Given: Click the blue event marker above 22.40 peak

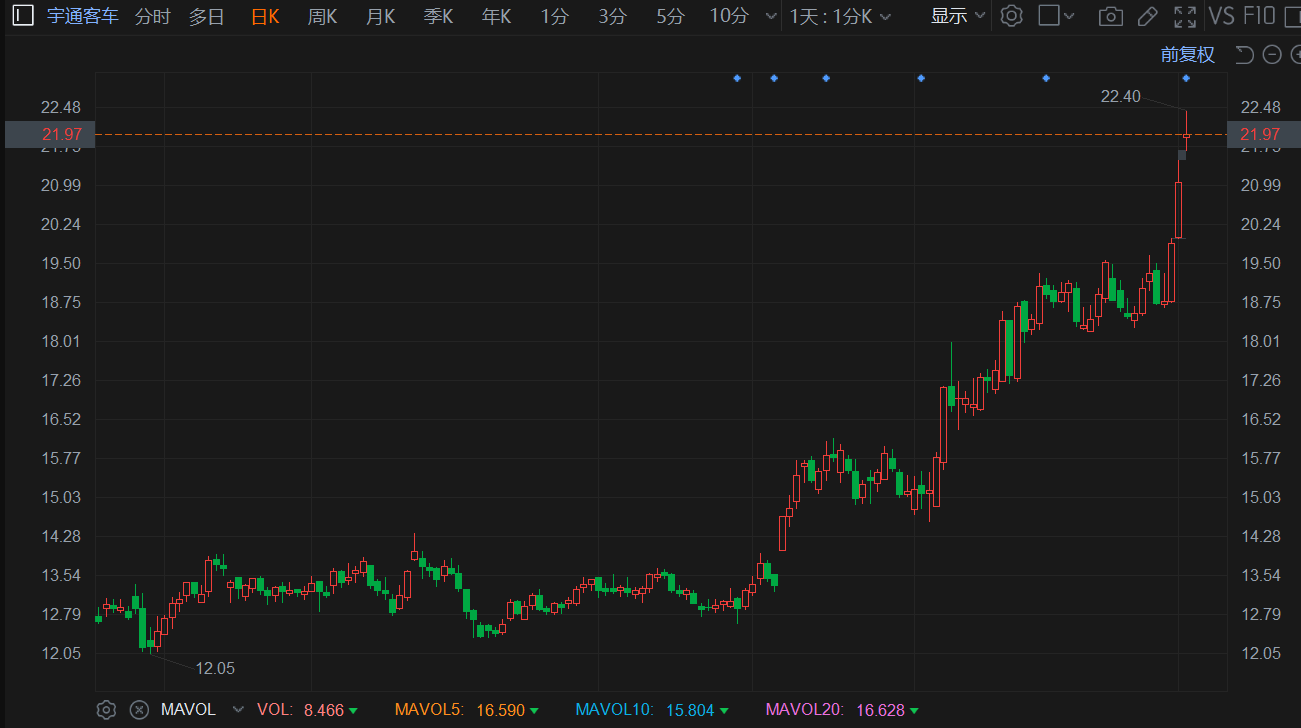Looking at the screenshot, I should [x=1186, y=78].
